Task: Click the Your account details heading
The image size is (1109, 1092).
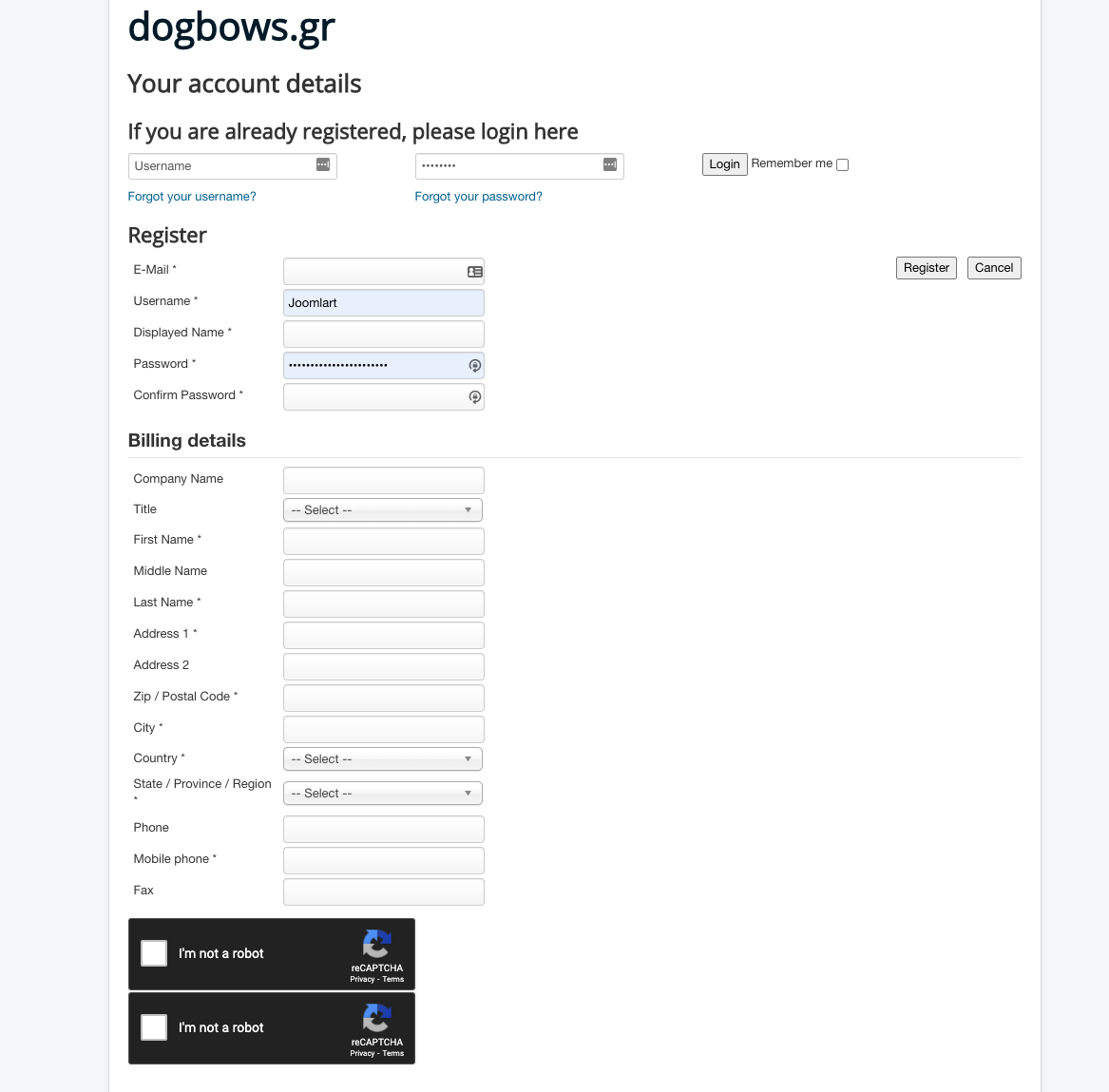Action: 244,84
